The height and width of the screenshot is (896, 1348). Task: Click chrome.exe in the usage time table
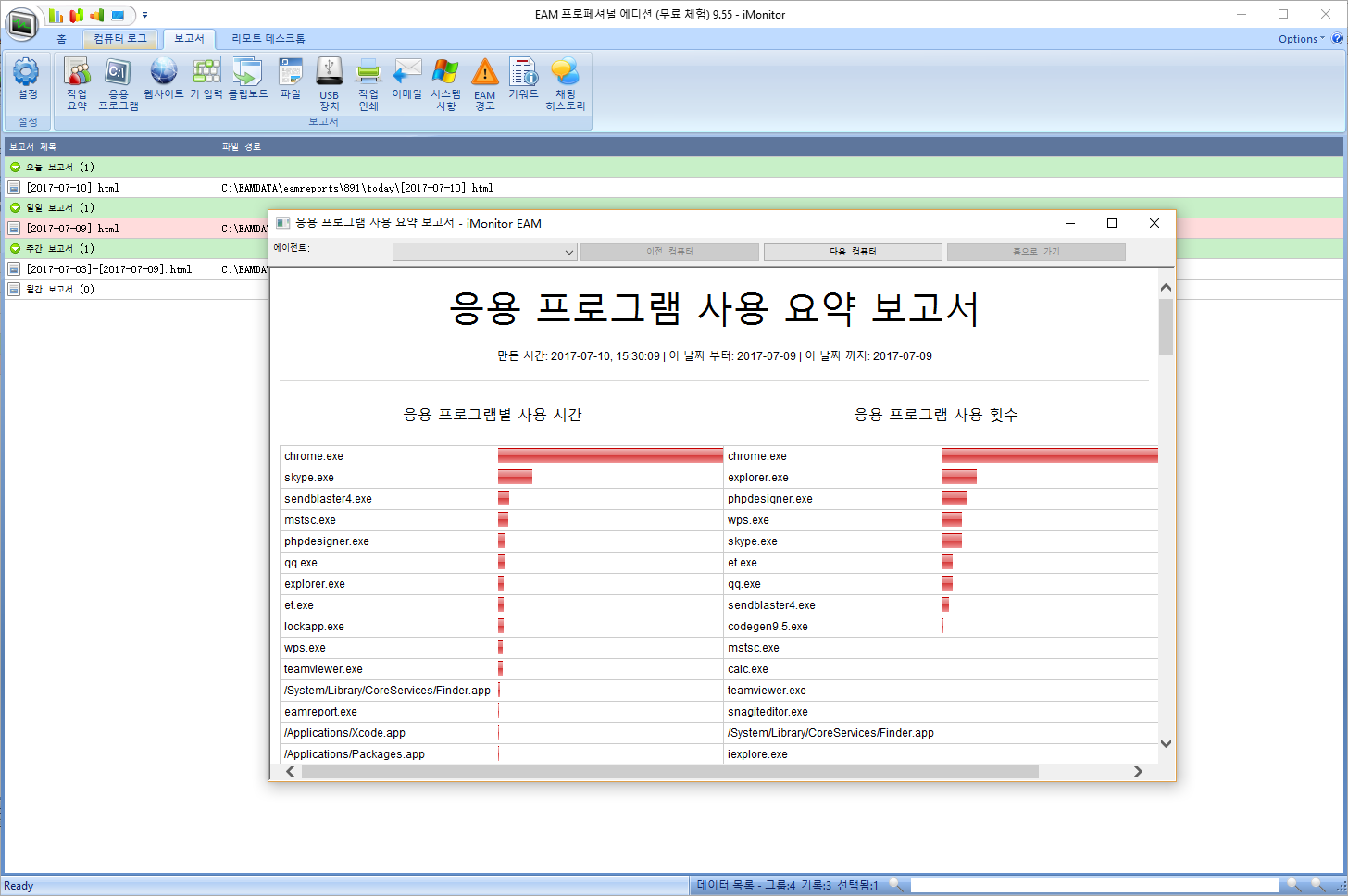[314, 456]
